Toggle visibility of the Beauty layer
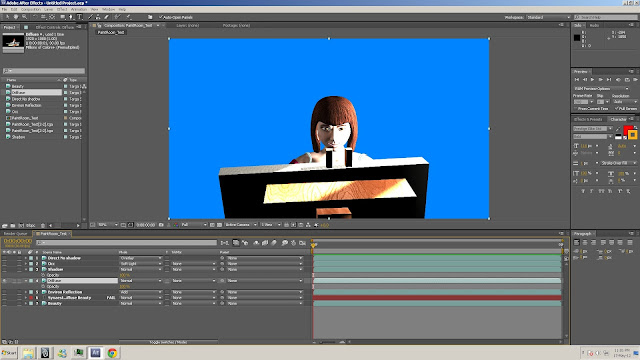Image resolution: width=640 pixels, height=360 pixels. click(4, 304)
